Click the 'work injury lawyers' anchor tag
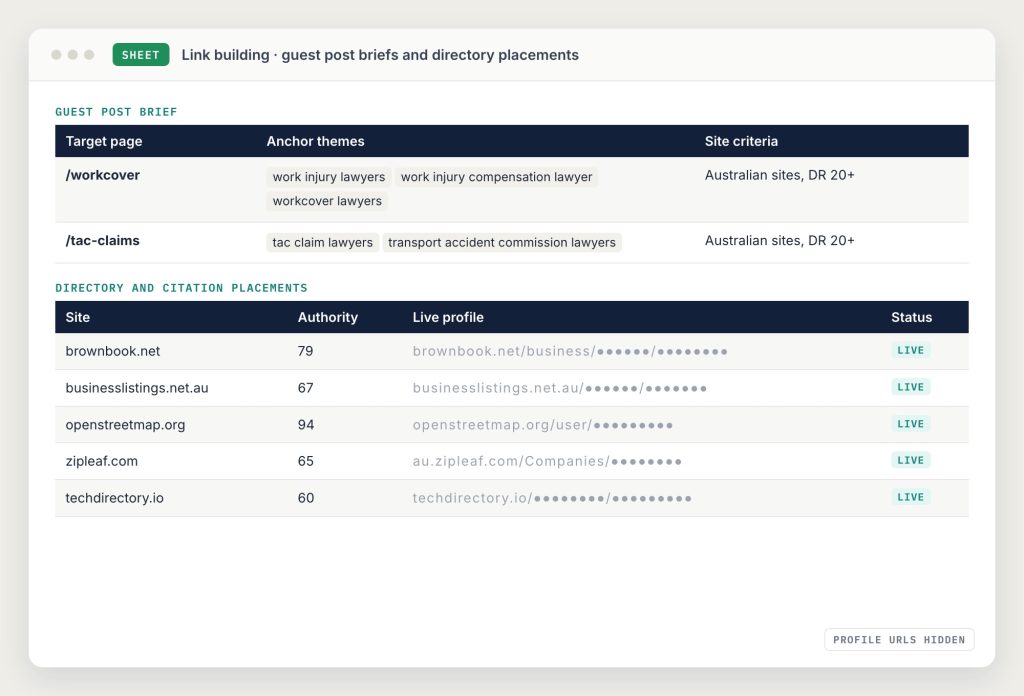The width and height of the screenshot is (1024, 696). click(328, 177)
